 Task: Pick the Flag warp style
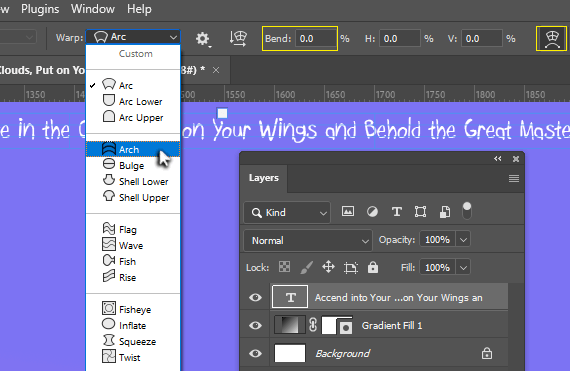point(133,229)
